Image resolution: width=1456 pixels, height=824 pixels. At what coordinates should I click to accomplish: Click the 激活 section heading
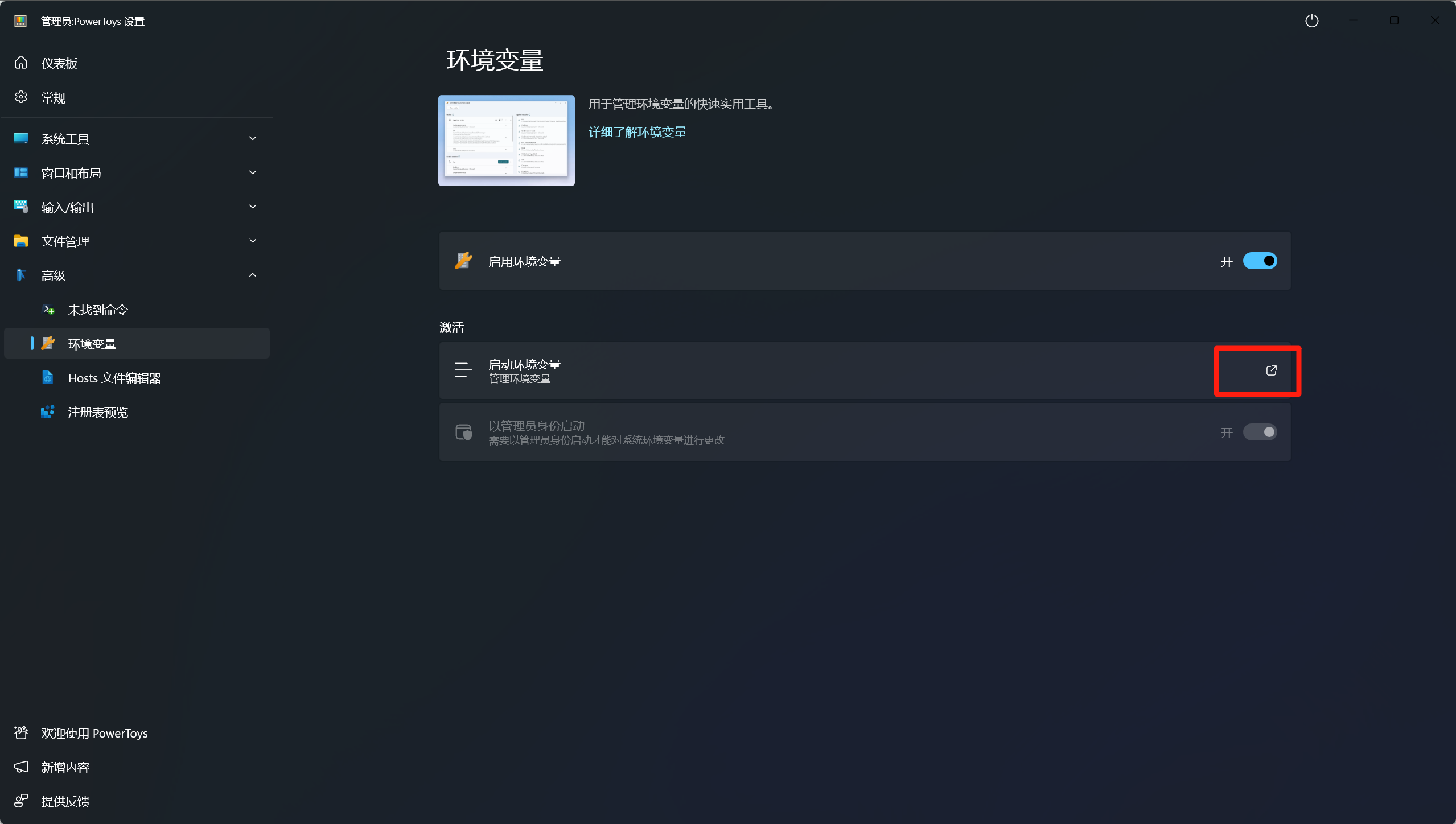tap(452, 327)
